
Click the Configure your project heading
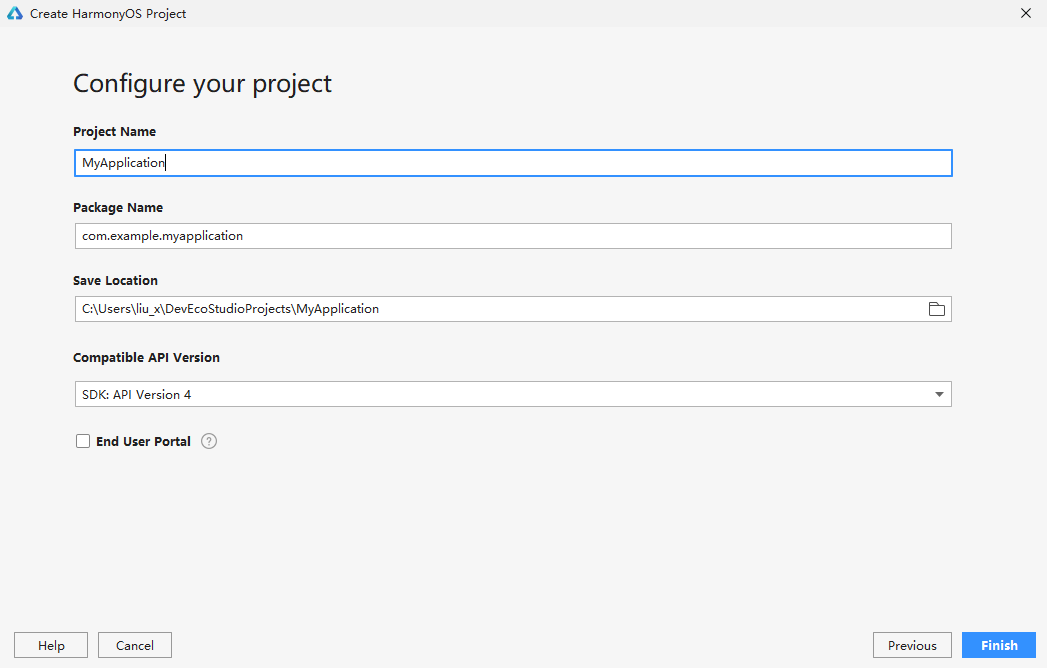pyautogui.click(x=203, y=83)
